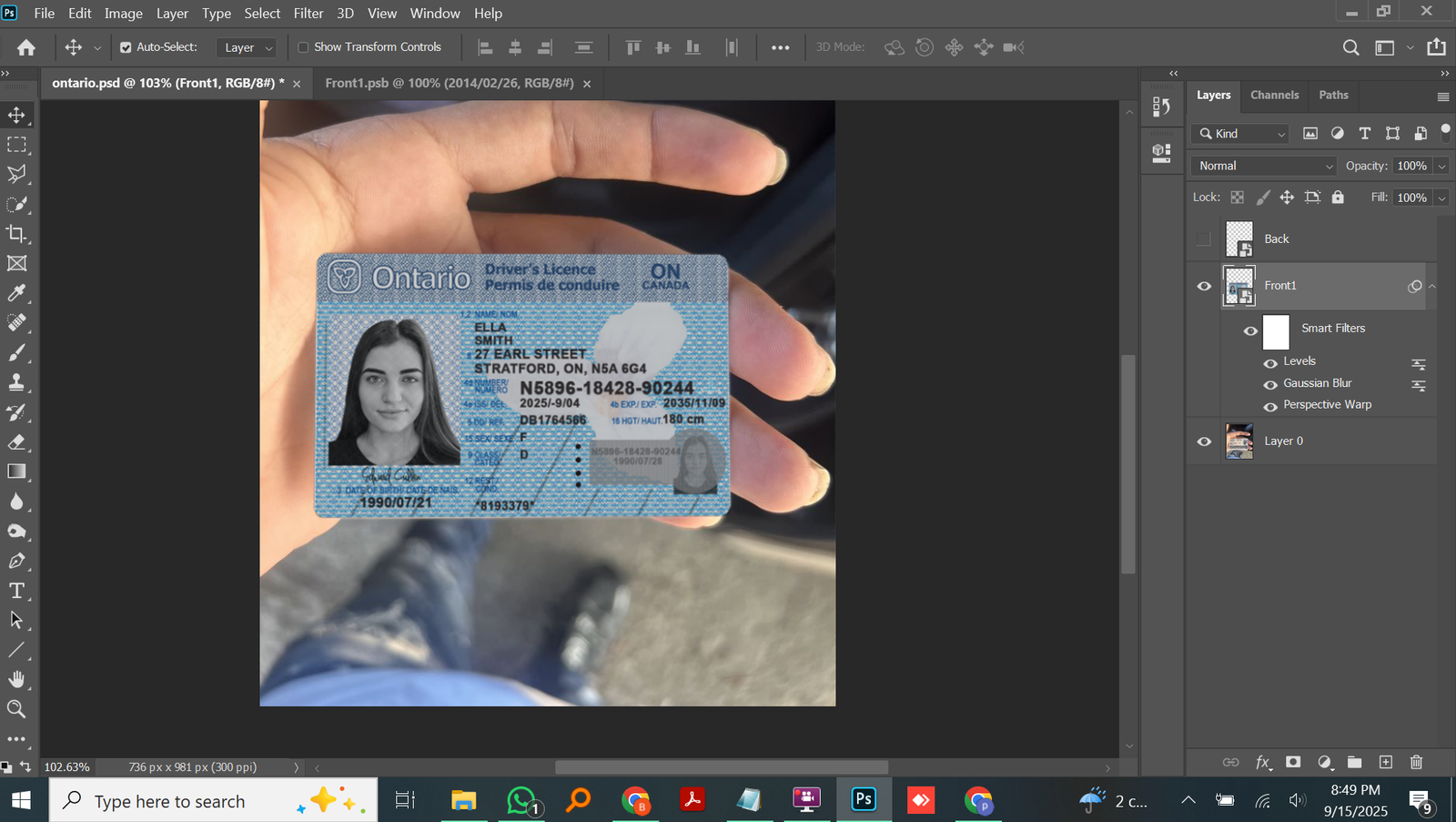The height and width of the screenshot is (822, 1456).
Task: Click the Opacity value field
Action: [1411, 166]
